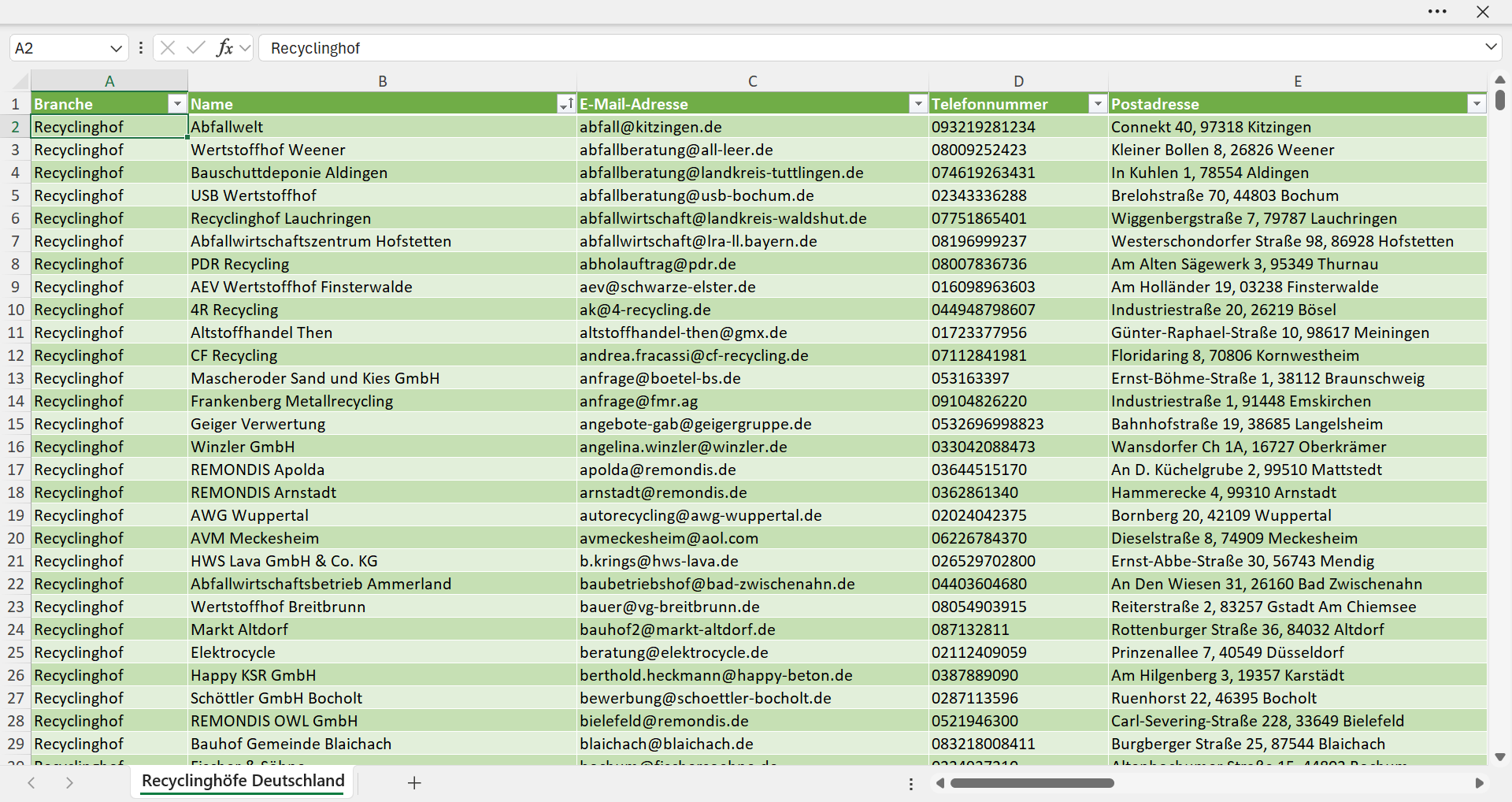The width and height of the screenshot is (1512, 802).
Task: Open the Telefonnummer filter dropdown
Action: [1097, 104]
